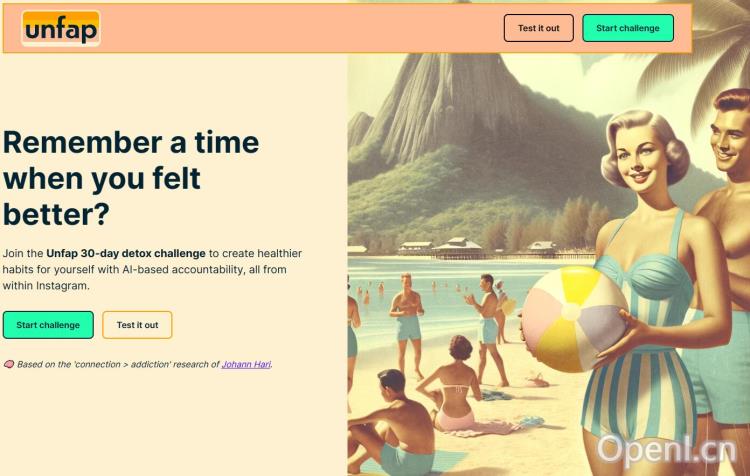Click the header 'Test it out' button

click(x=539, y=28)
